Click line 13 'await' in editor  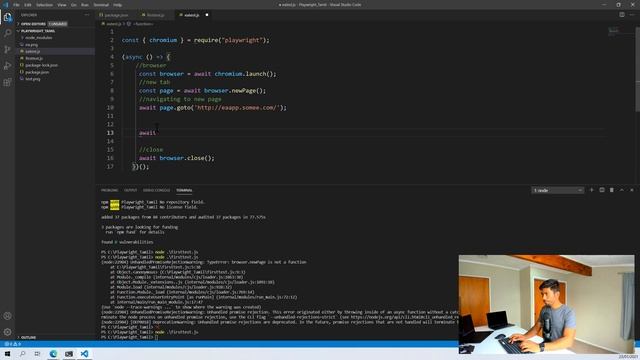(x=147, y=133)
